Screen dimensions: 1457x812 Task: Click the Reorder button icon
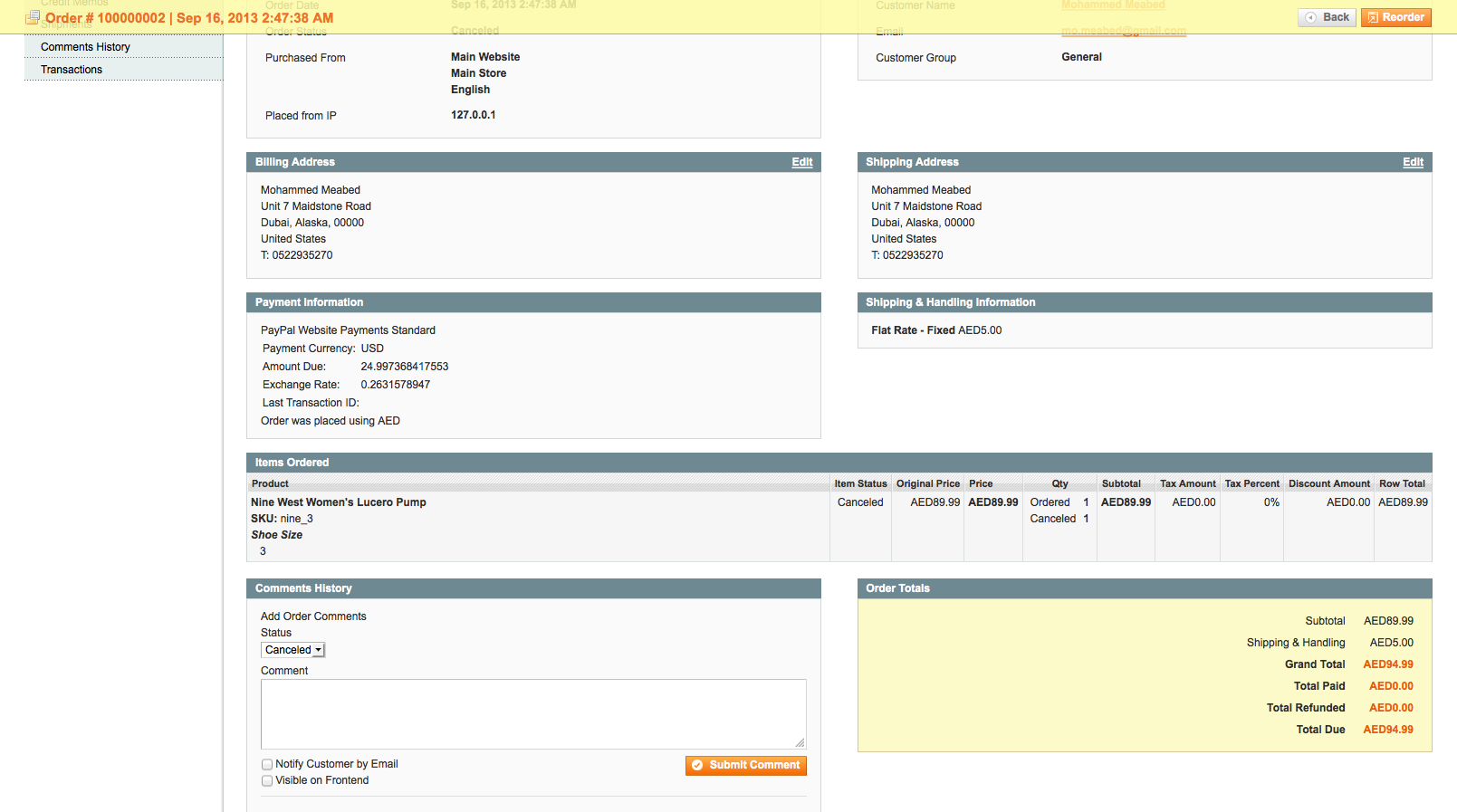click(1373, 17)
